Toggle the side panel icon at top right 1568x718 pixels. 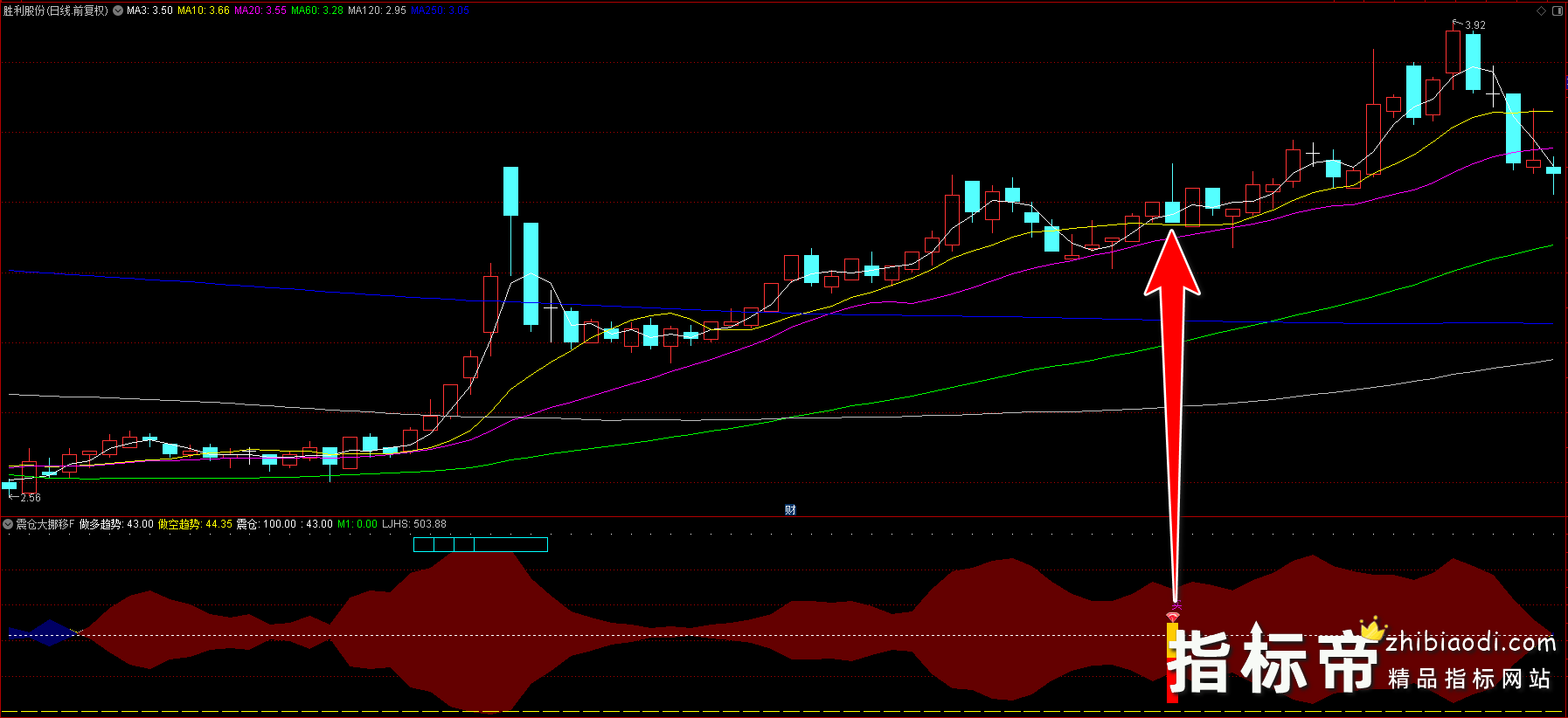[1558, 10]
